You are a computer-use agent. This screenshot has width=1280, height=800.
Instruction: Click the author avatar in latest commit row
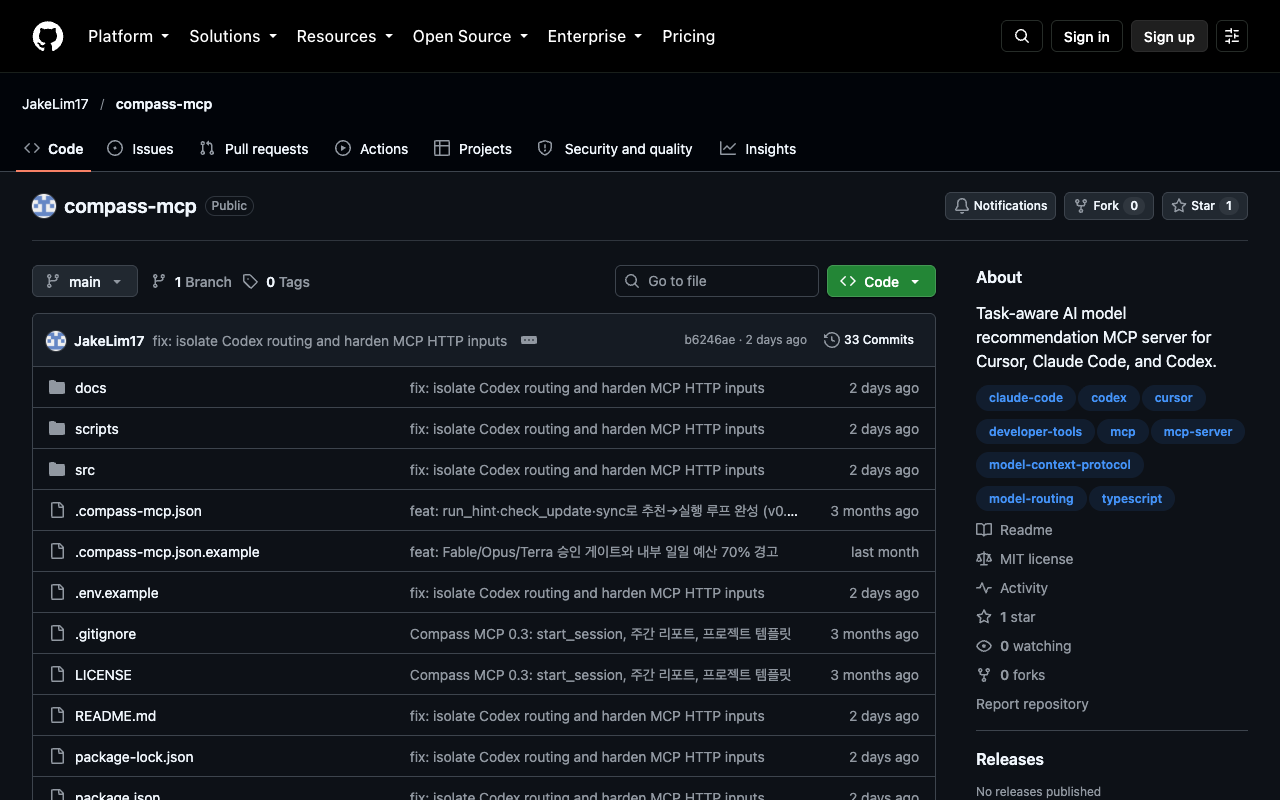[x=56, y=340]
